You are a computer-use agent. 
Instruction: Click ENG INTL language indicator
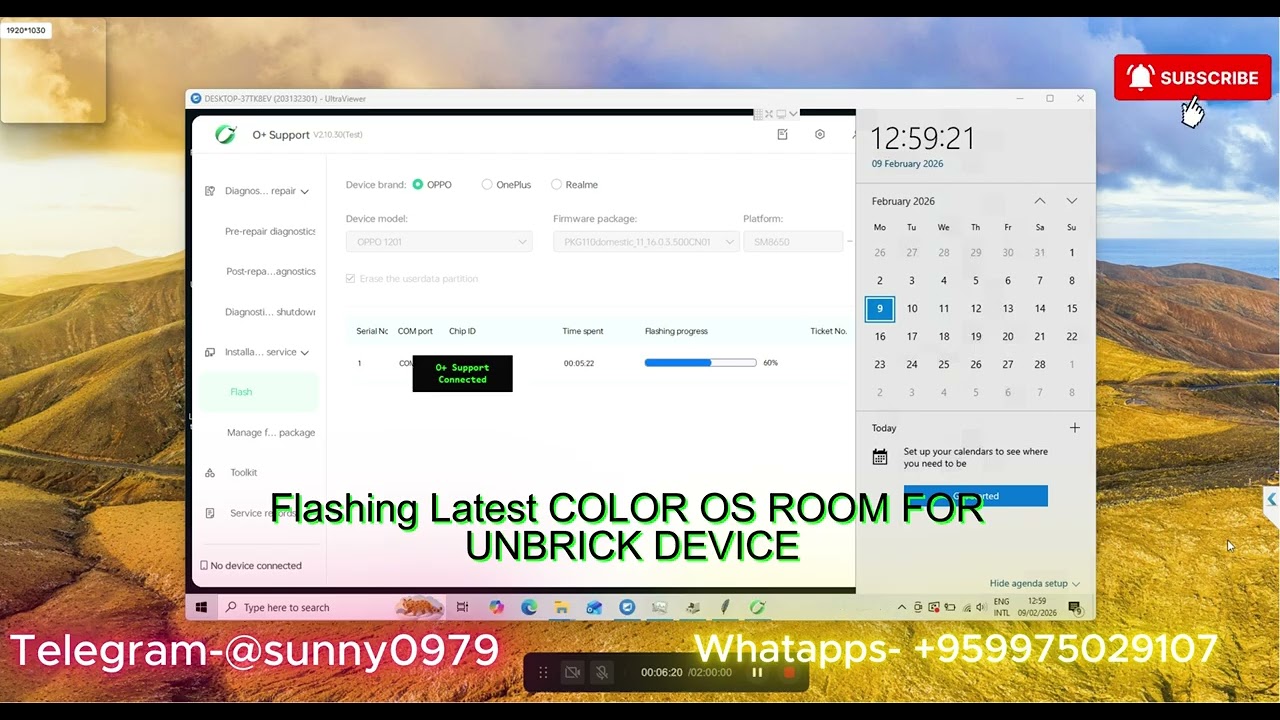(x=1001, y=607)
